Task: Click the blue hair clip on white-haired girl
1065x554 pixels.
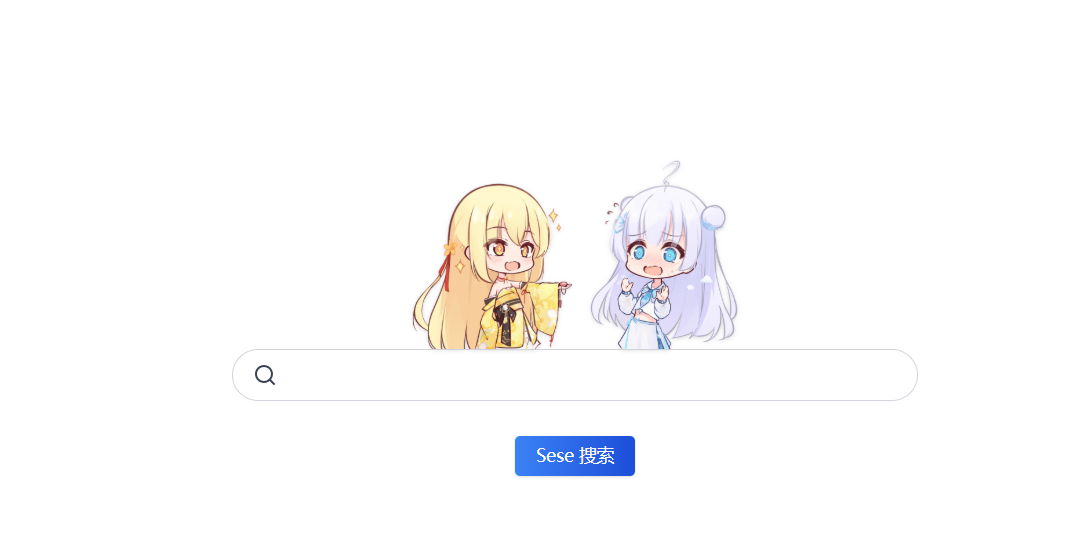Action: [x=619, y=221]
